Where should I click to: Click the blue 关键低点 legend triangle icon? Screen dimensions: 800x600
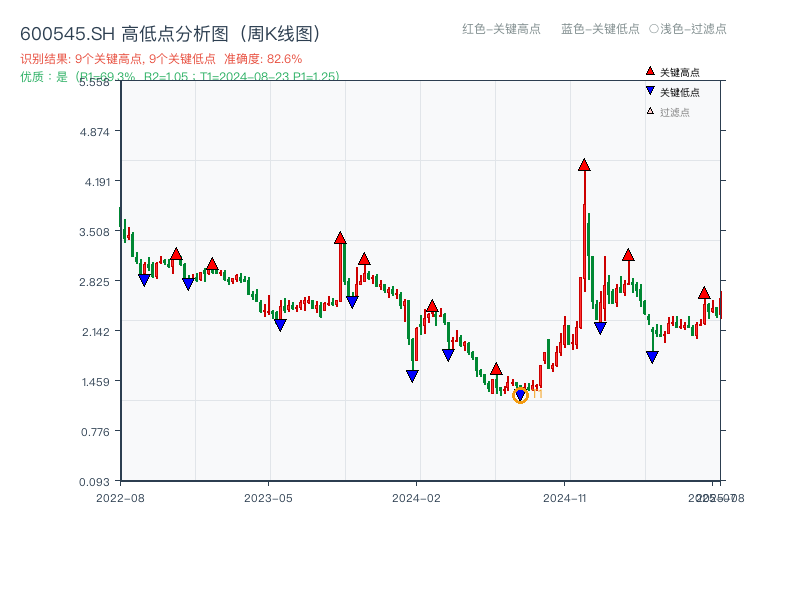pos(650,91)
